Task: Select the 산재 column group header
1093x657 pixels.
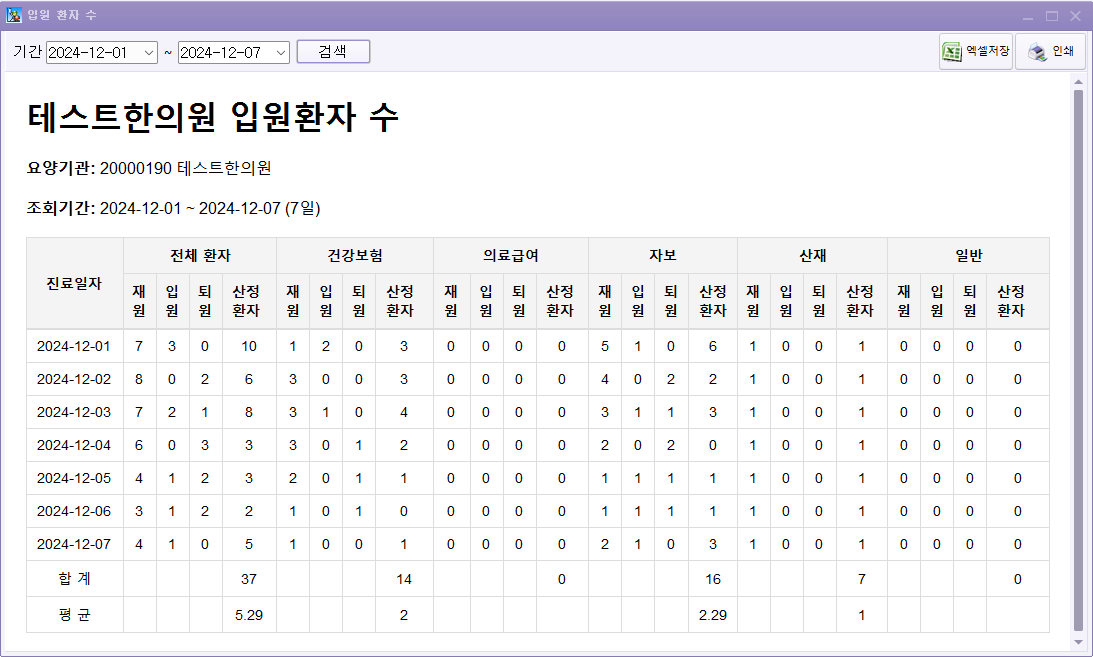Action: pos(812,256)
